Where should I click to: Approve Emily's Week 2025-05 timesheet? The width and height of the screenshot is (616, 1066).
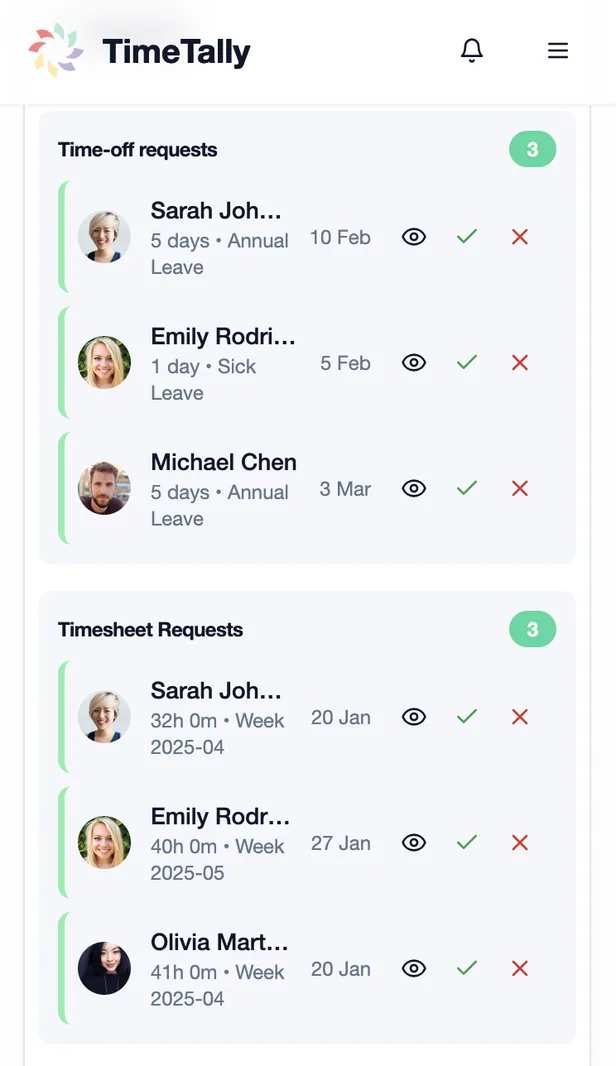point(467,843)
